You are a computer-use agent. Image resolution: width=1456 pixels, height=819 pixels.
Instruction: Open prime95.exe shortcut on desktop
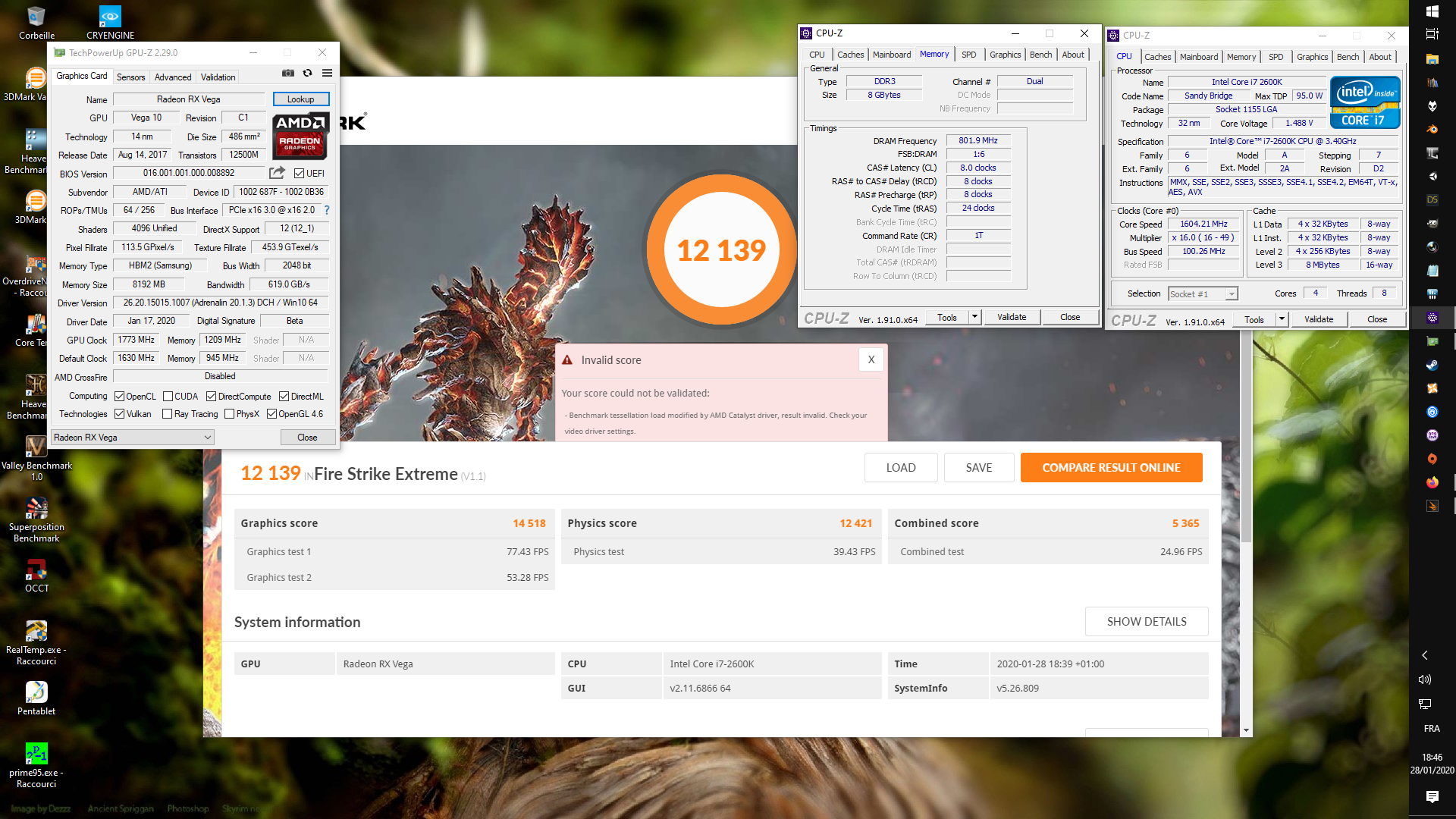[36, 766]
